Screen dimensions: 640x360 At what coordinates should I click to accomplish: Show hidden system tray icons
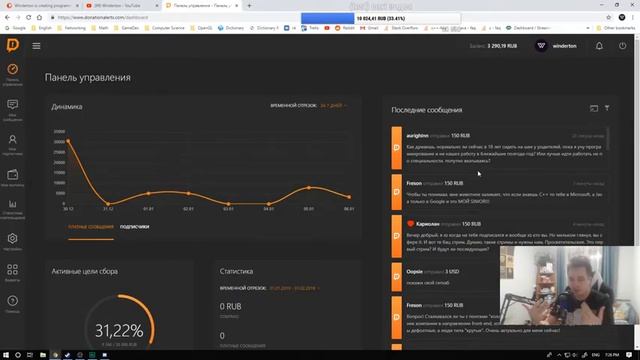pos(559,355)
